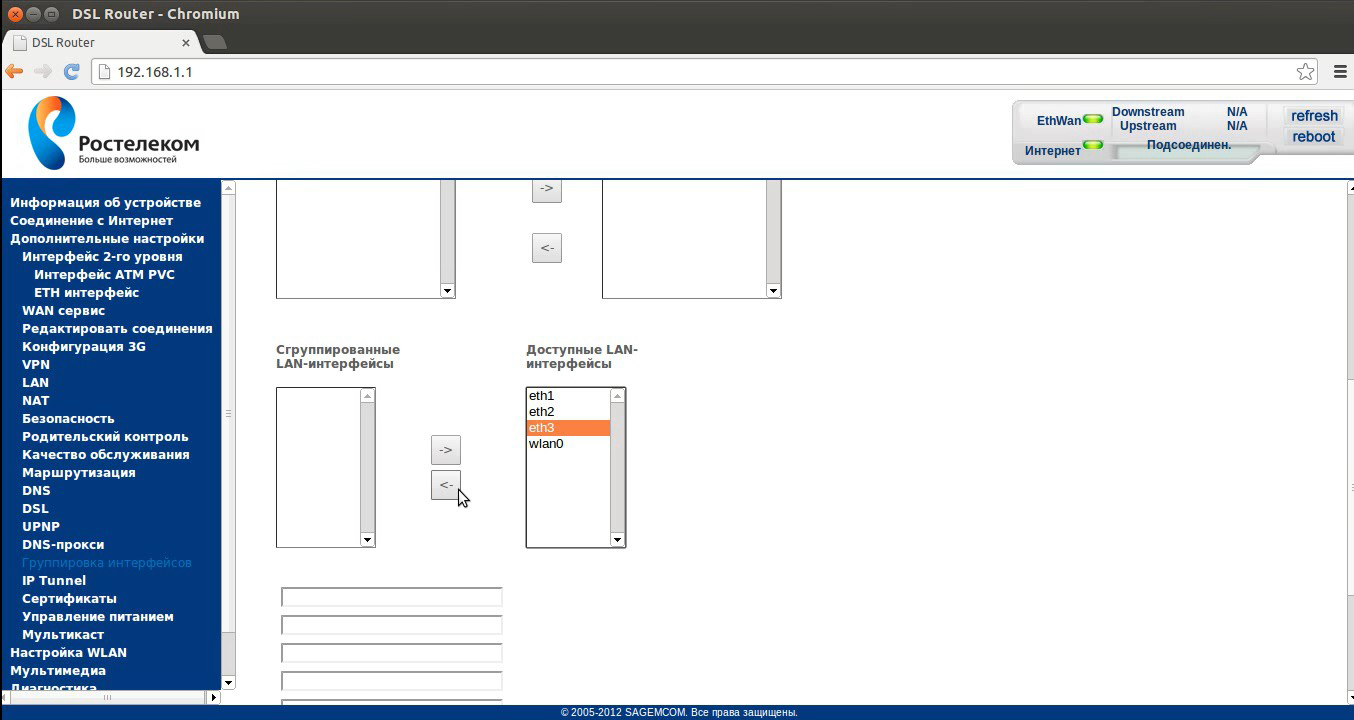Click the upper -> move button for WAN interfaces

click(546, 189)
